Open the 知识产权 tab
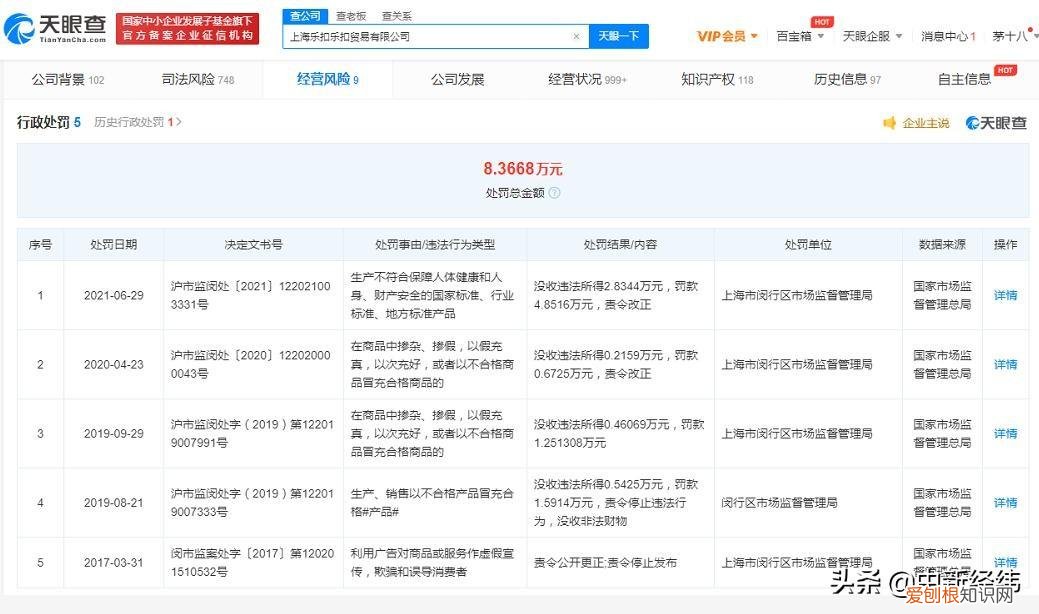The image size is (1039, 614). click(717, 79)
